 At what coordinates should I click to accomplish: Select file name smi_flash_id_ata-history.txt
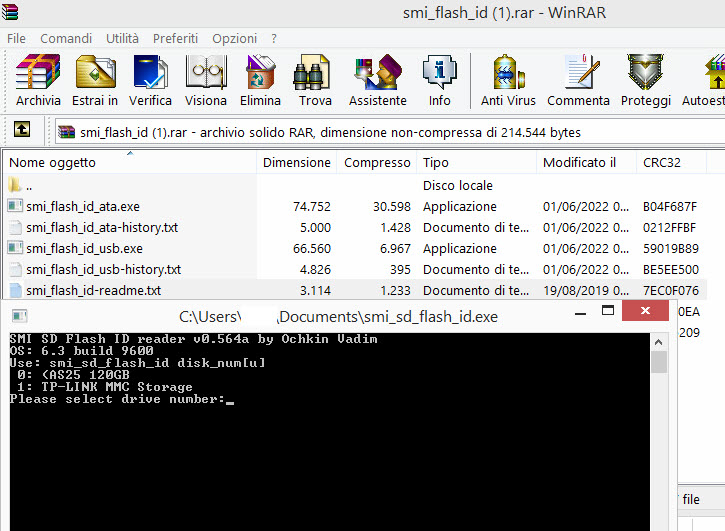[102, 228]
